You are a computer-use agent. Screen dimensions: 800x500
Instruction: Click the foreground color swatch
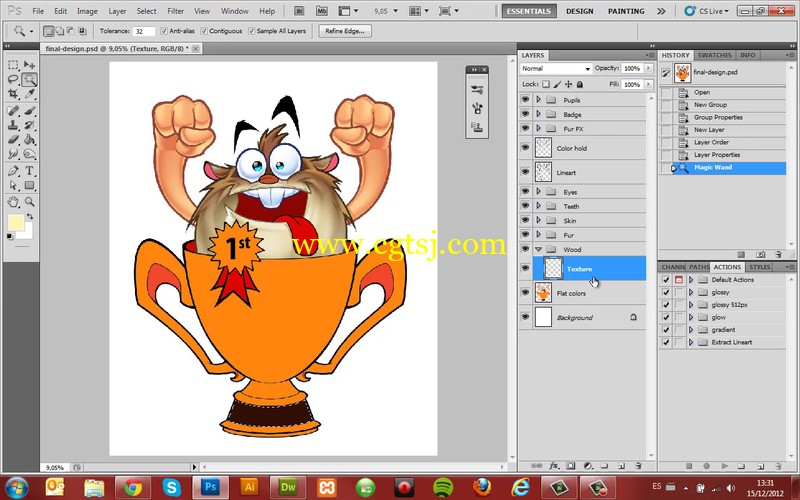(15, 222)
